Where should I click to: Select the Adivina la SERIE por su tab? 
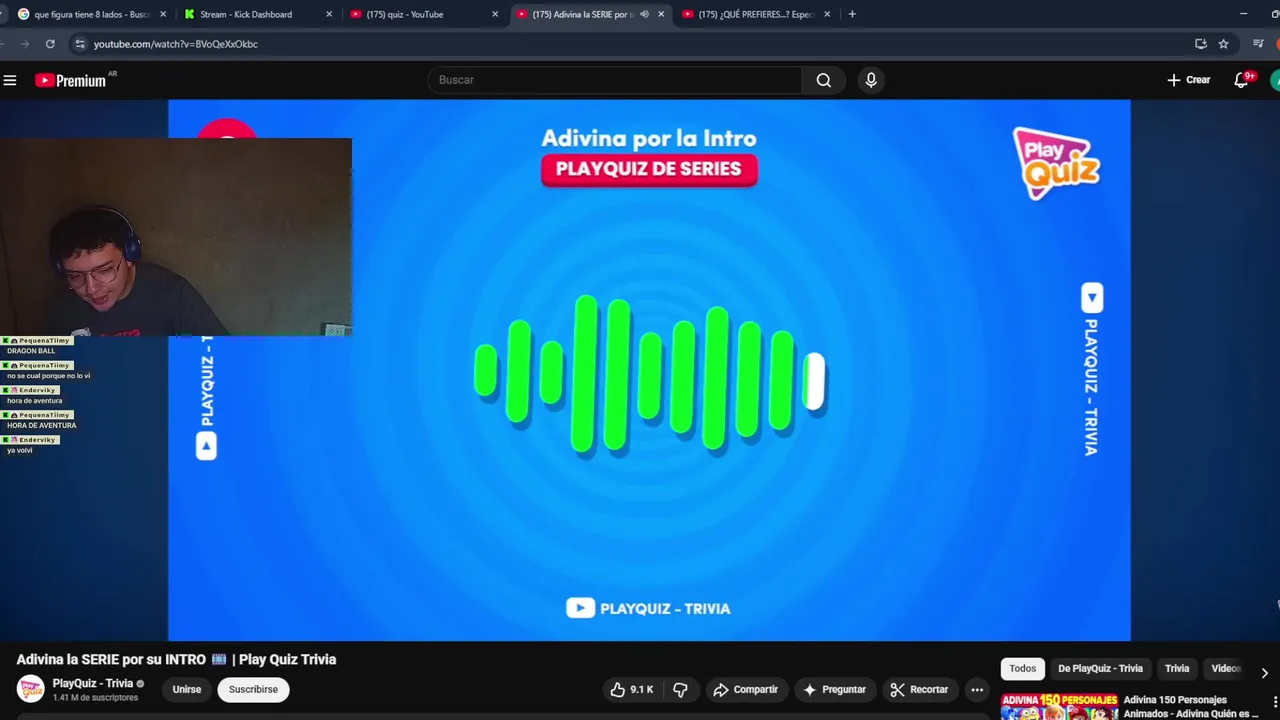tap(583, 14)
